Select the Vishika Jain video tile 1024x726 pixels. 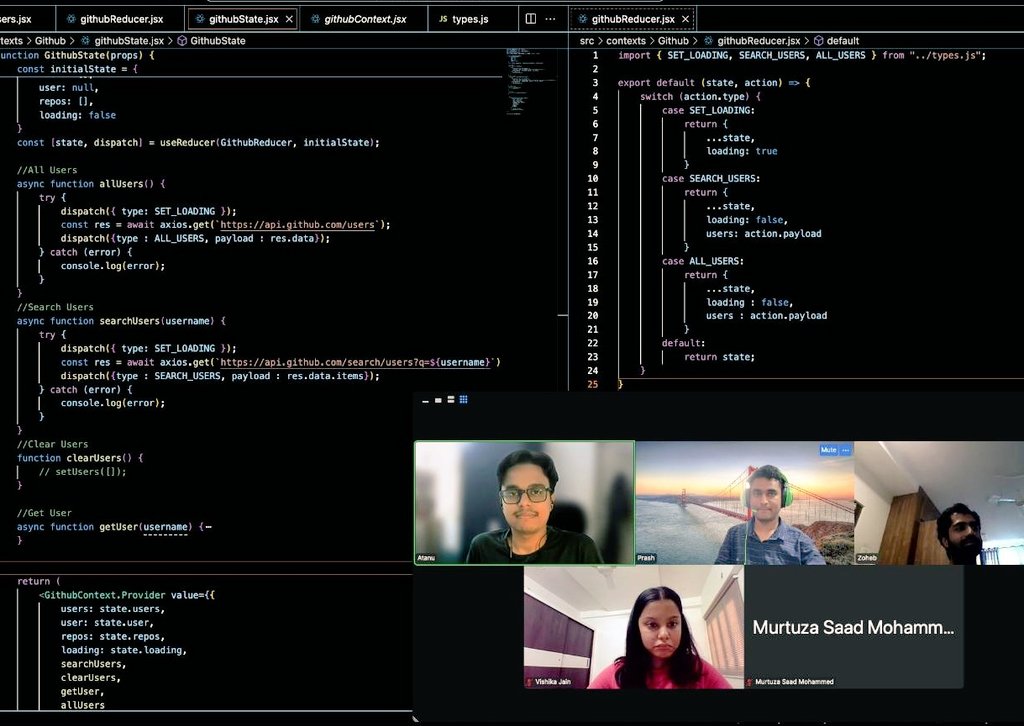click(x=633, y=627)
